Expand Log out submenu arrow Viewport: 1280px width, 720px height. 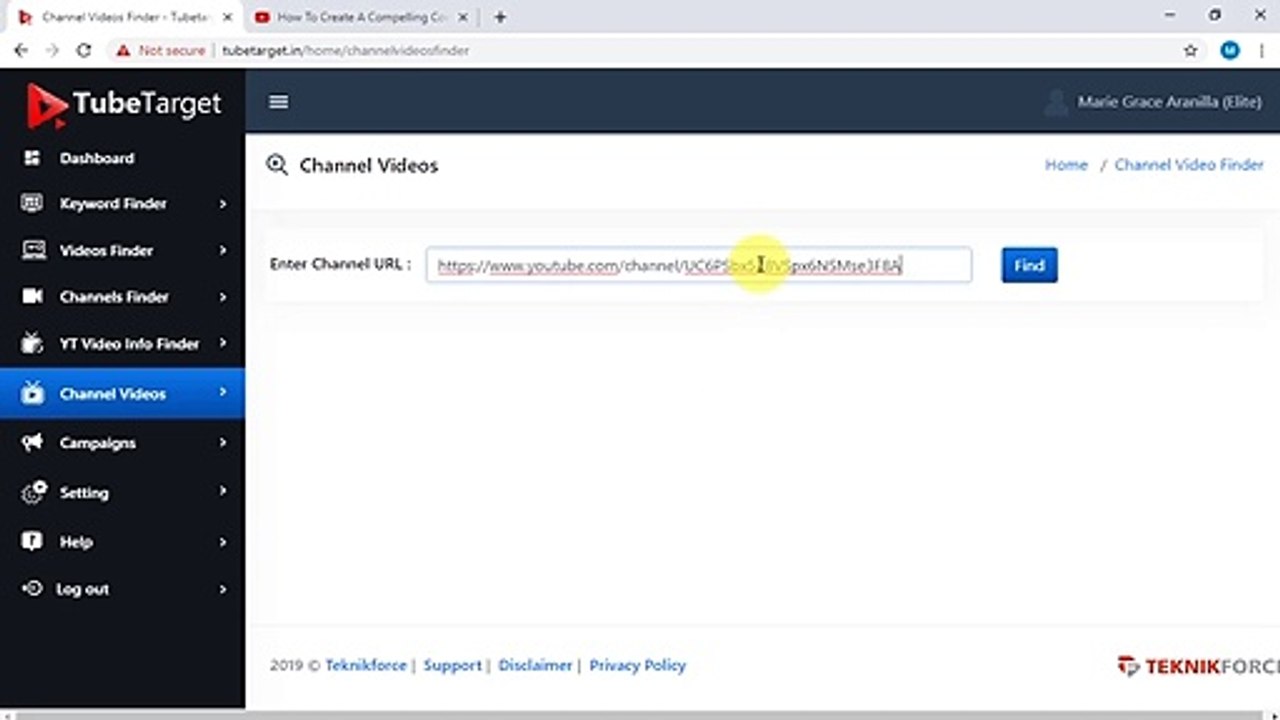(223, 589)
